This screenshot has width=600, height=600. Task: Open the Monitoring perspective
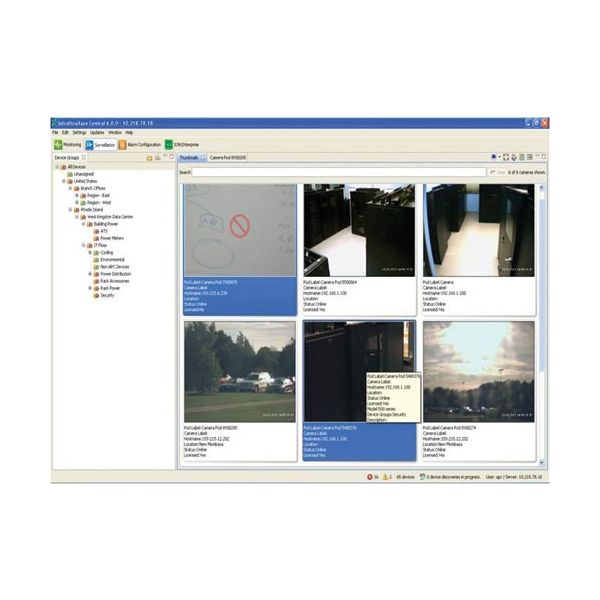[67, 145]
